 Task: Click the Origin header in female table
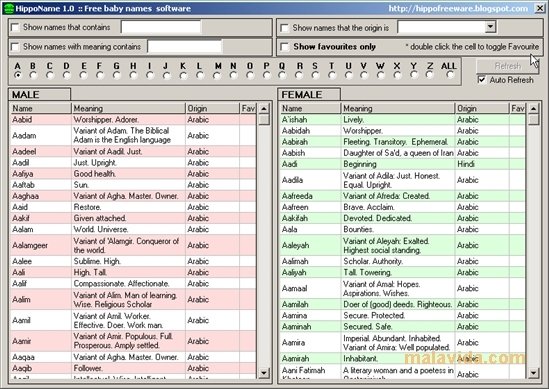coord(482,108)
